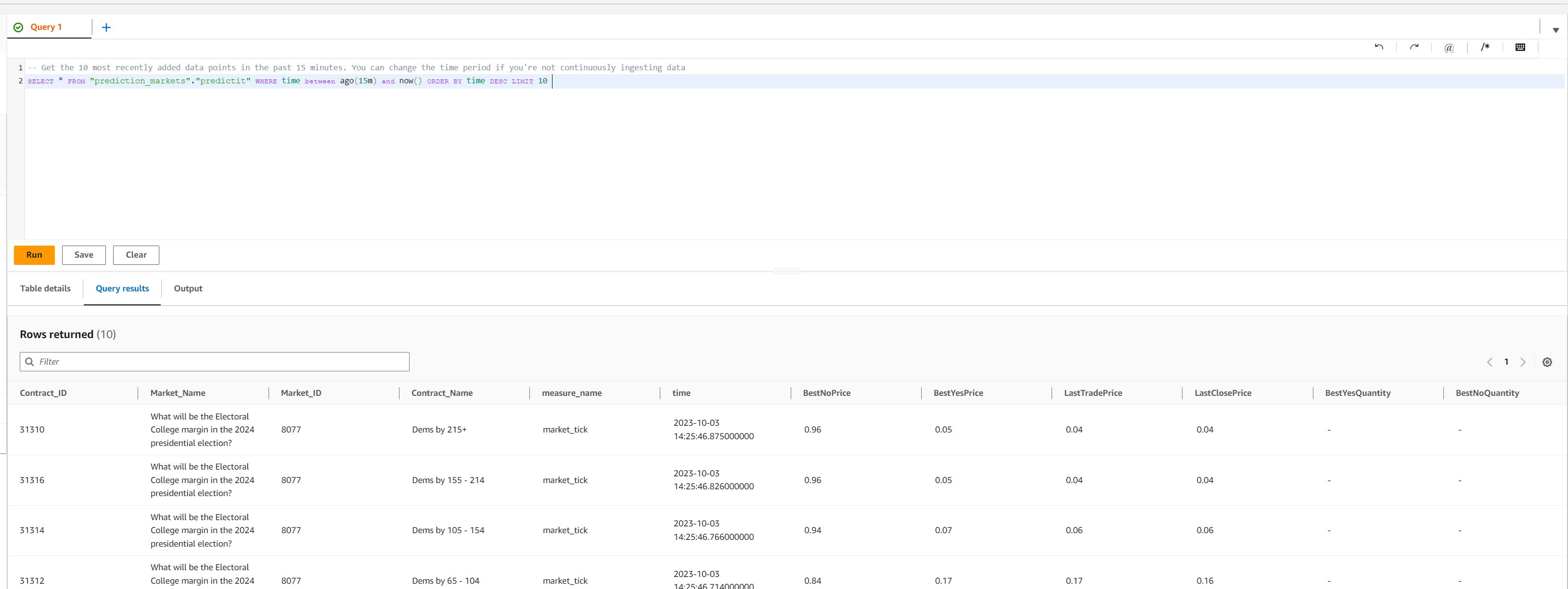Viewport: 1568px width, 589px height.
Task: Go to previous results page arrow
Action: (1490, 362)
